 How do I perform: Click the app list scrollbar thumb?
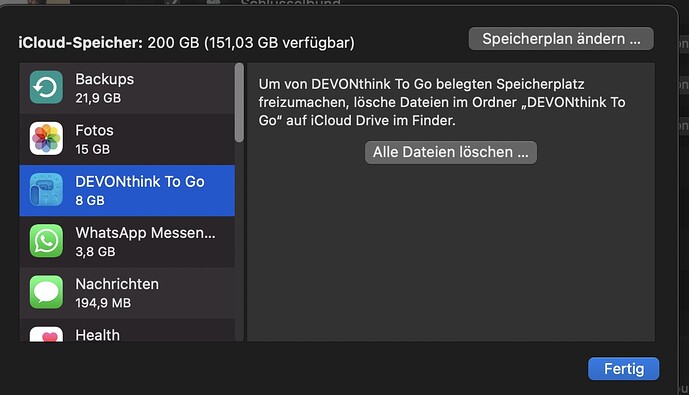[239, 102]
